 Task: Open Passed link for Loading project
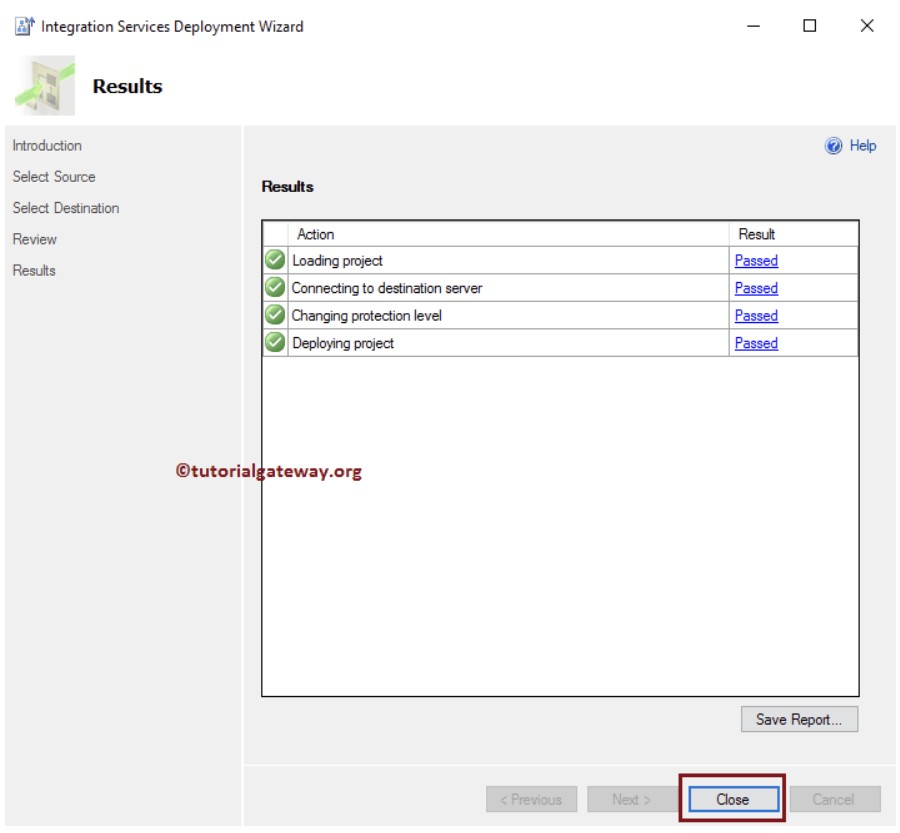[x=756, y=261]
